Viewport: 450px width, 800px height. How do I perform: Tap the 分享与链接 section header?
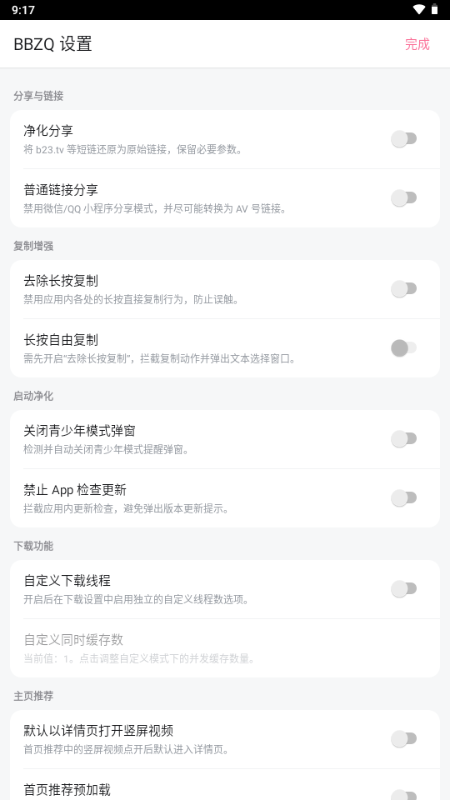[38, 96]
